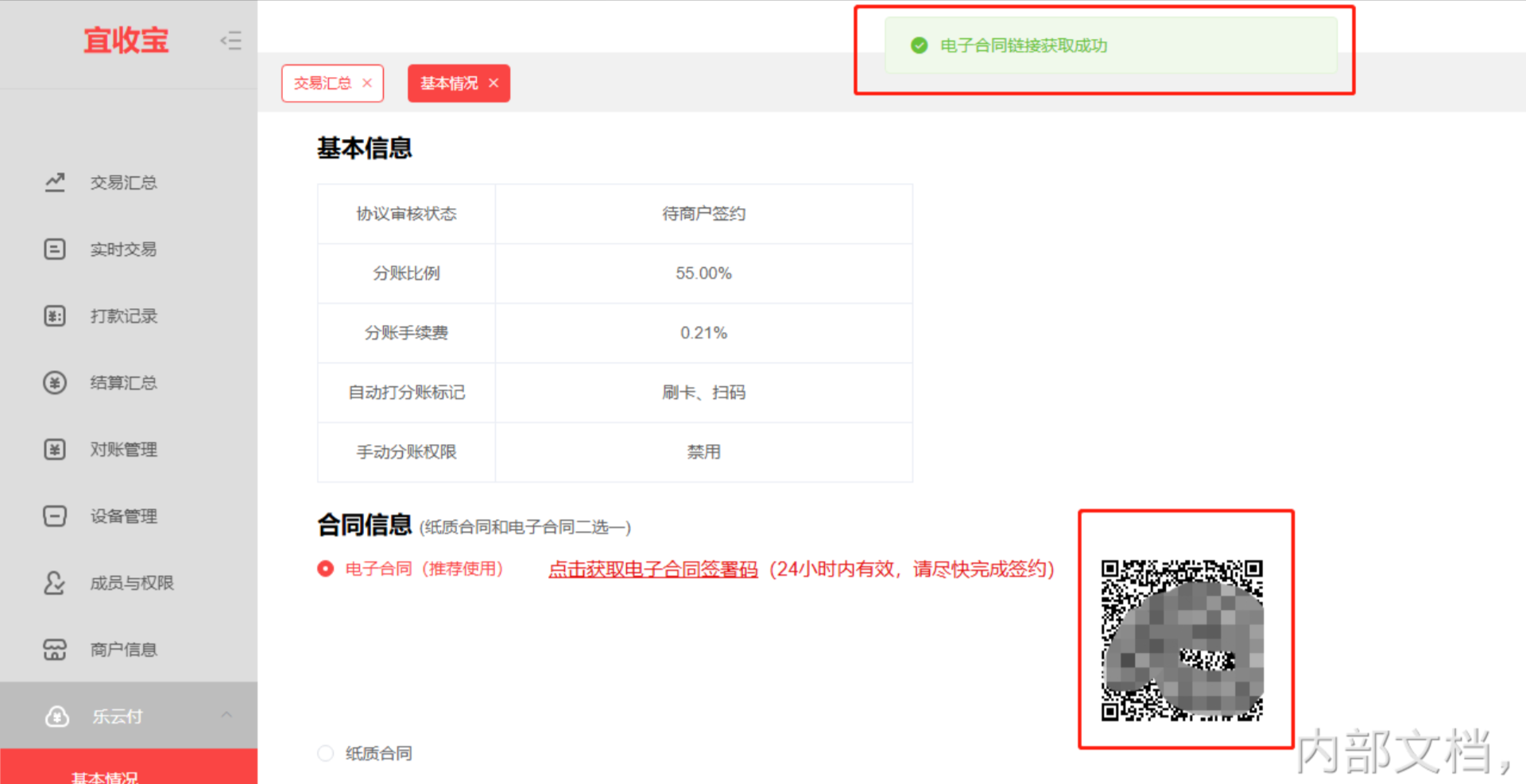Select 基本情况 submenu item in sidebar
Screen dimensions: 1526x784
[x=129, y=767]
